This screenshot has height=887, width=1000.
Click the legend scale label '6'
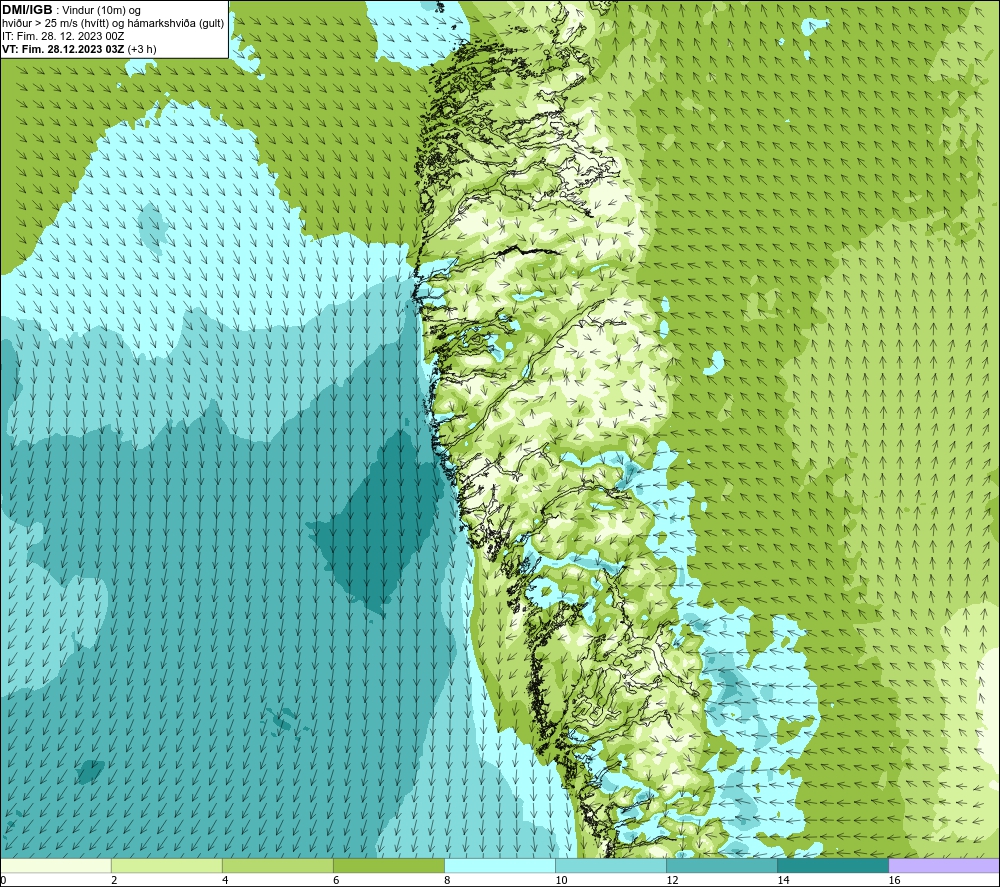point(336,880)
